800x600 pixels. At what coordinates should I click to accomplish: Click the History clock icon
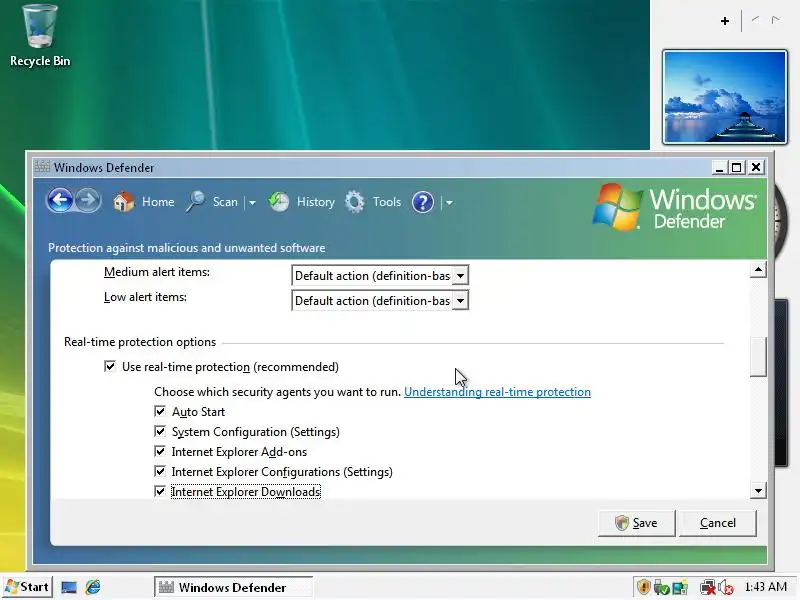[279, 202]
